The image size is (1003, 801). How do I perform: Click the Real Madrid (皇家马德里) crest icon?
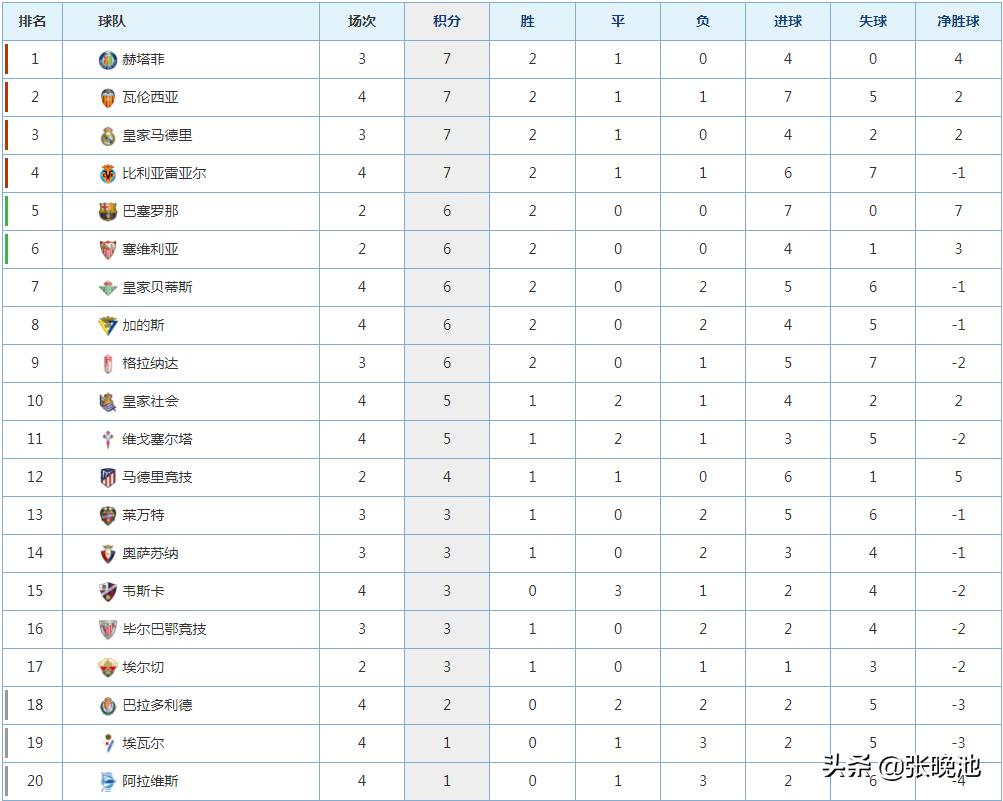pos(108,136)
